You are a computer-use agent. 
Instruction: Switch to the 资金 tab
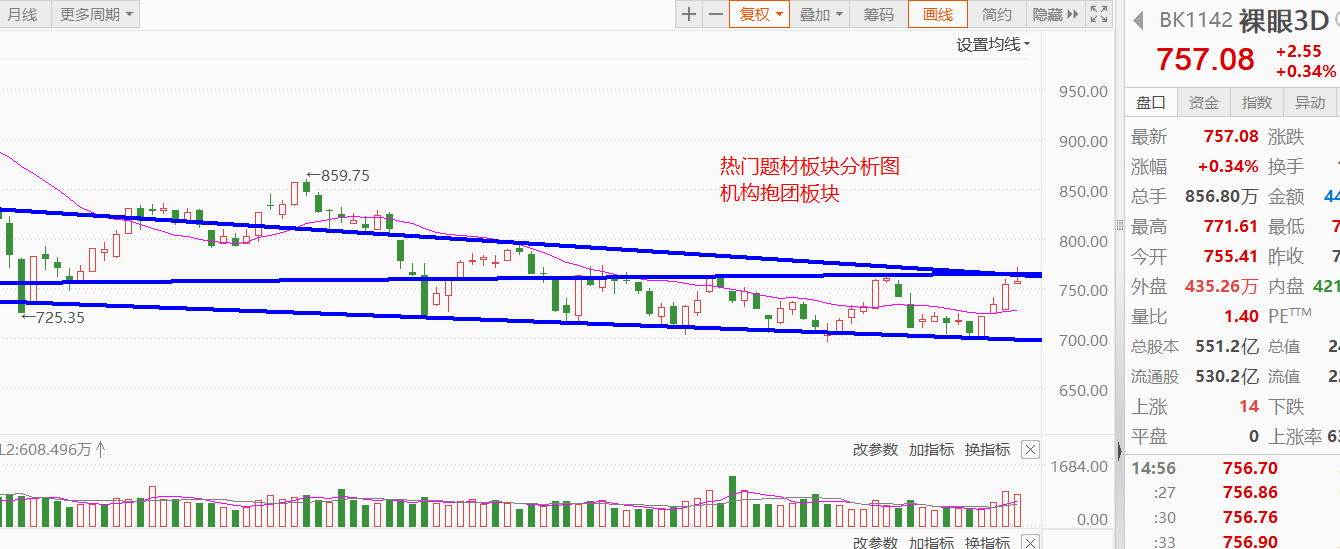point(1204,102)
